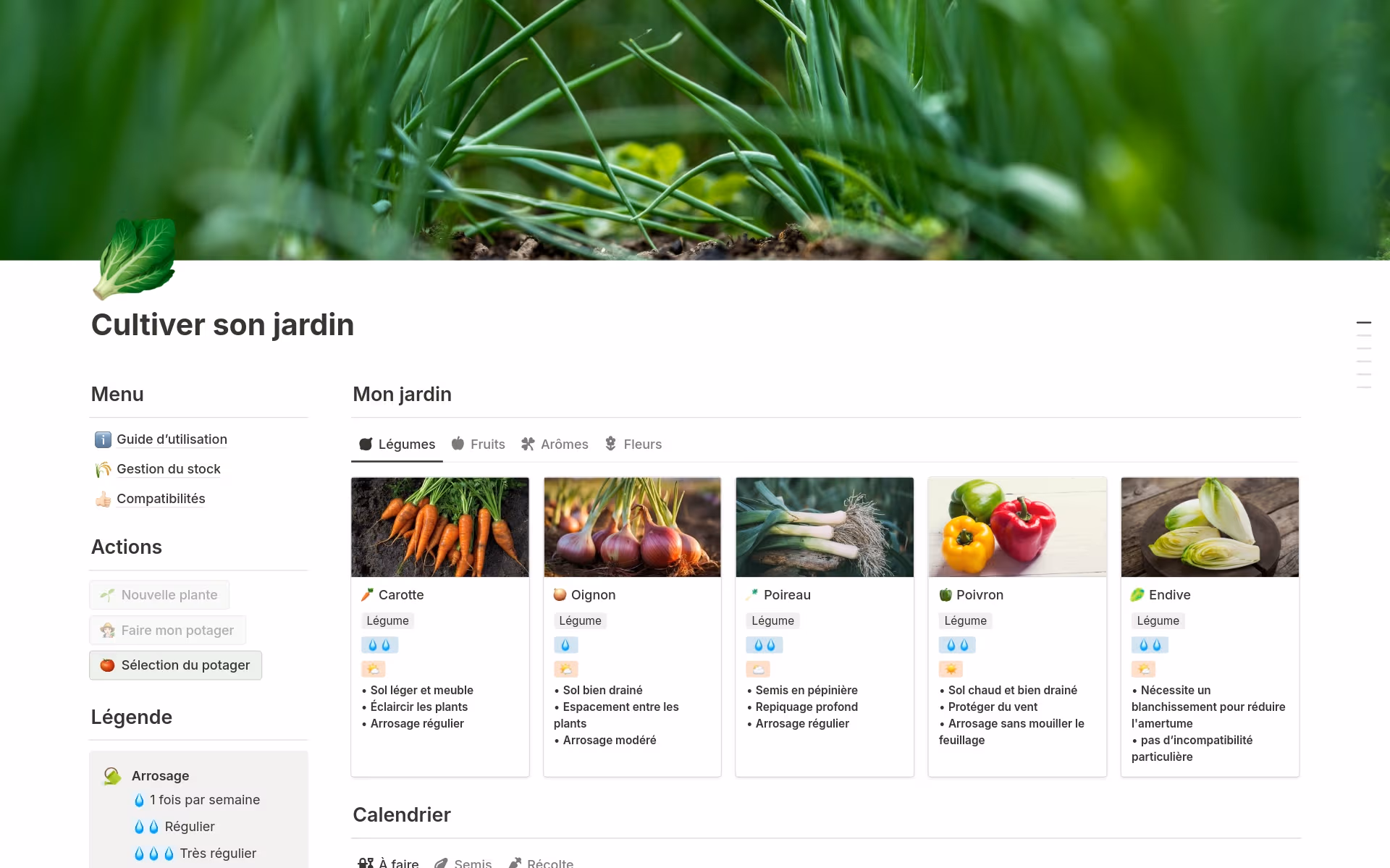Screen dimensions: 1390x868
Task: Open the Récolte calendar tab
Action: pyautogui.click(x=541, y=863)
